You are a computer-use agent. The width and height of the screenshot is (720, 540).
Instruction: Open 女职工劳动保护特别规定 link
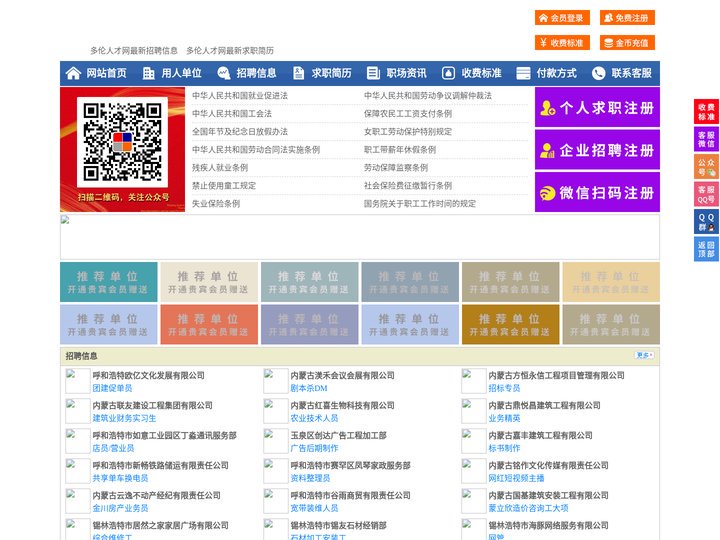(408, 131)
